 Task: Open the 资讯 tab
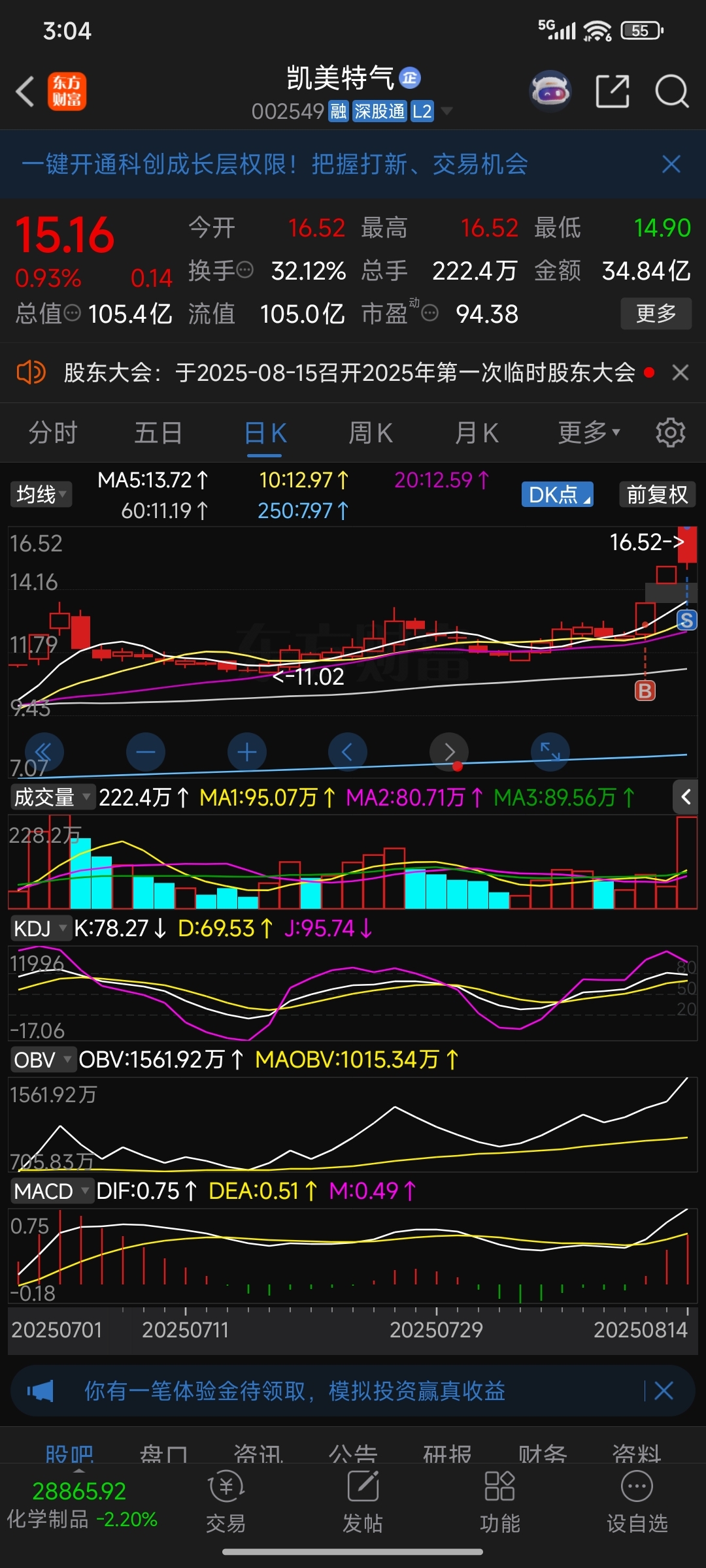click(258, 1454)
